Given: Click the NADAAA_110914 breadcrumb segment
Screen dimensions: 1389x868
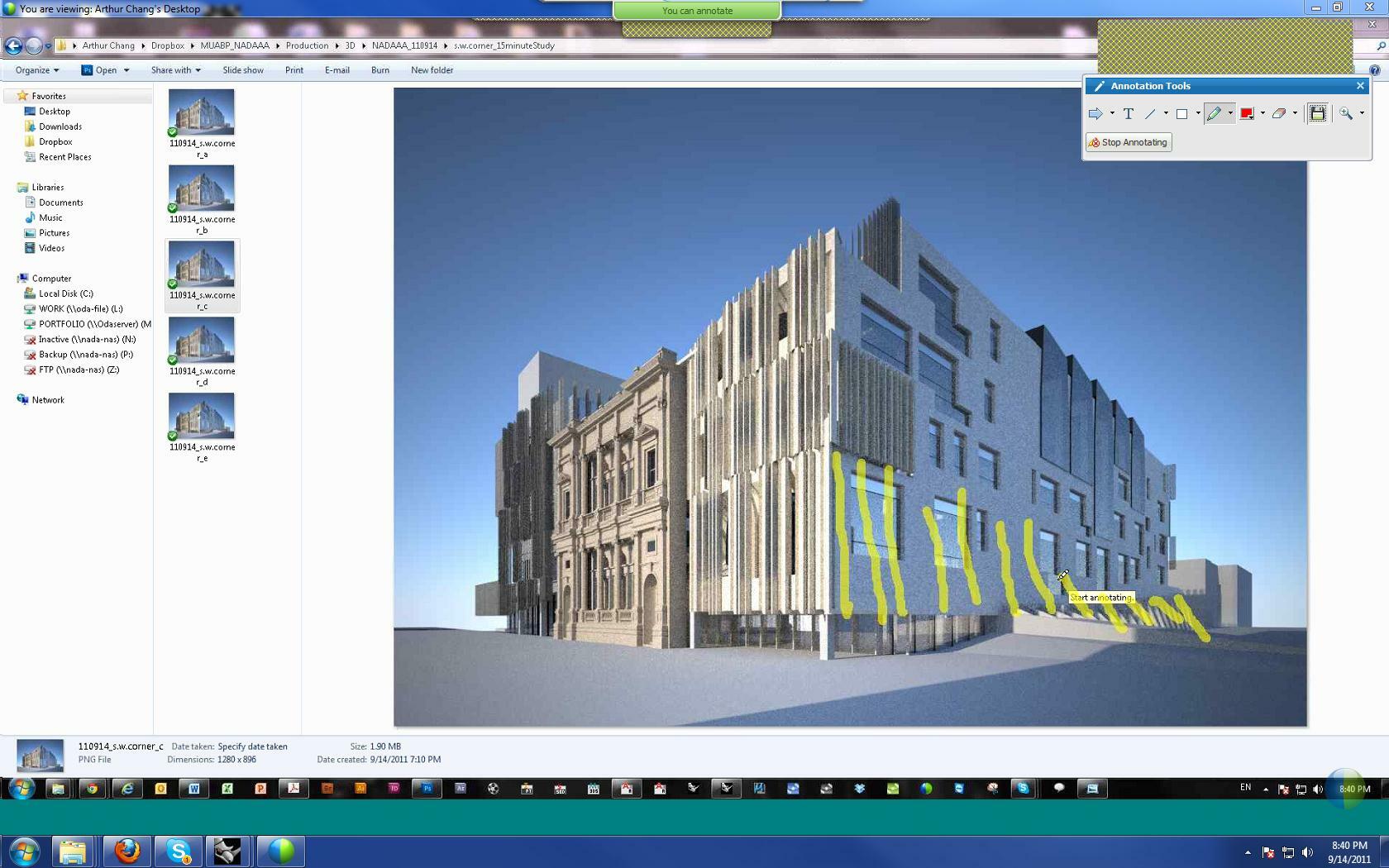Looking at the screenshot, I should (404, 45).
